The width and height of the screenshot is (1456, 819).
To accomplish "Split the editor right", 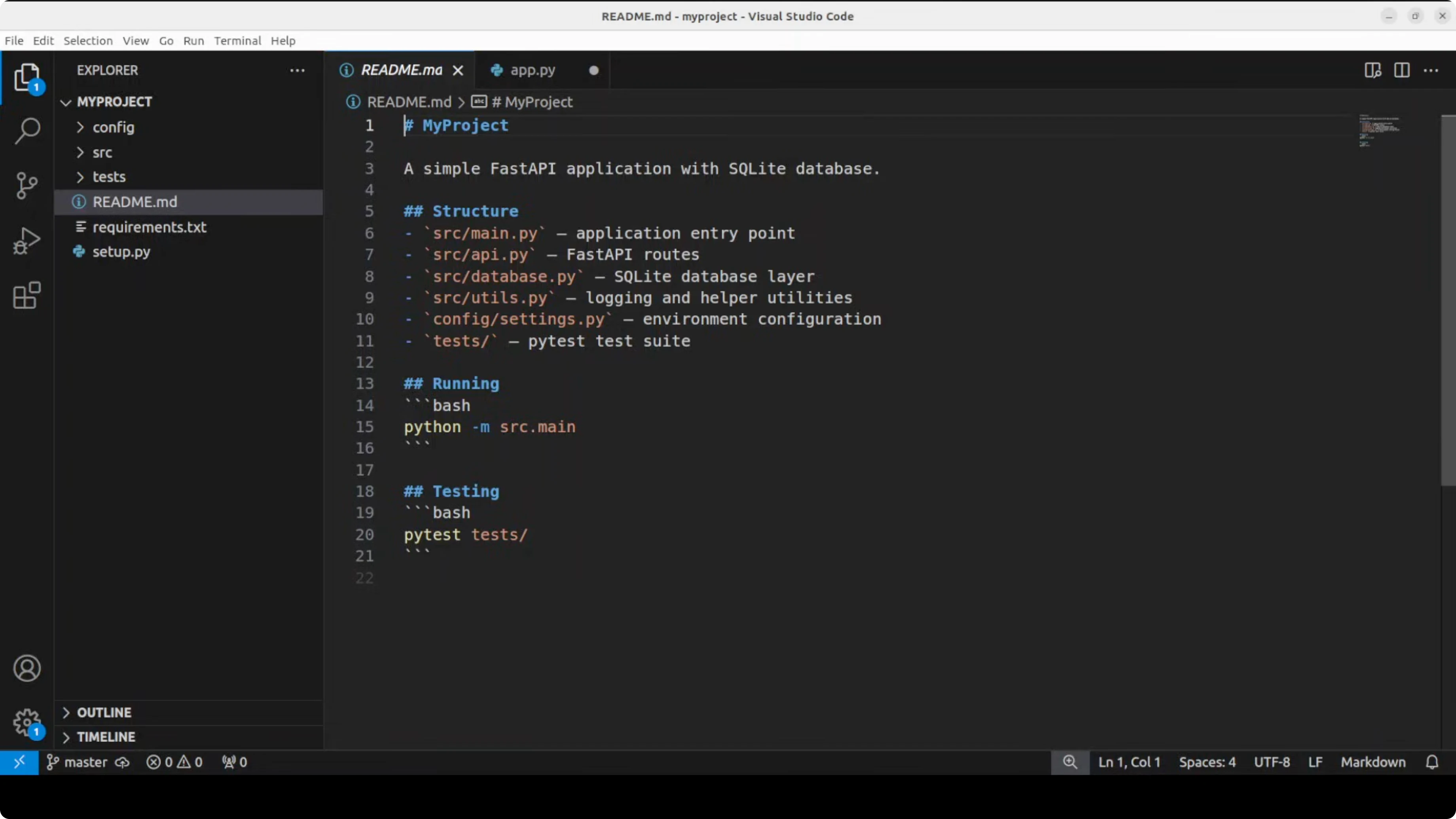I will (x=1402, y=70).
